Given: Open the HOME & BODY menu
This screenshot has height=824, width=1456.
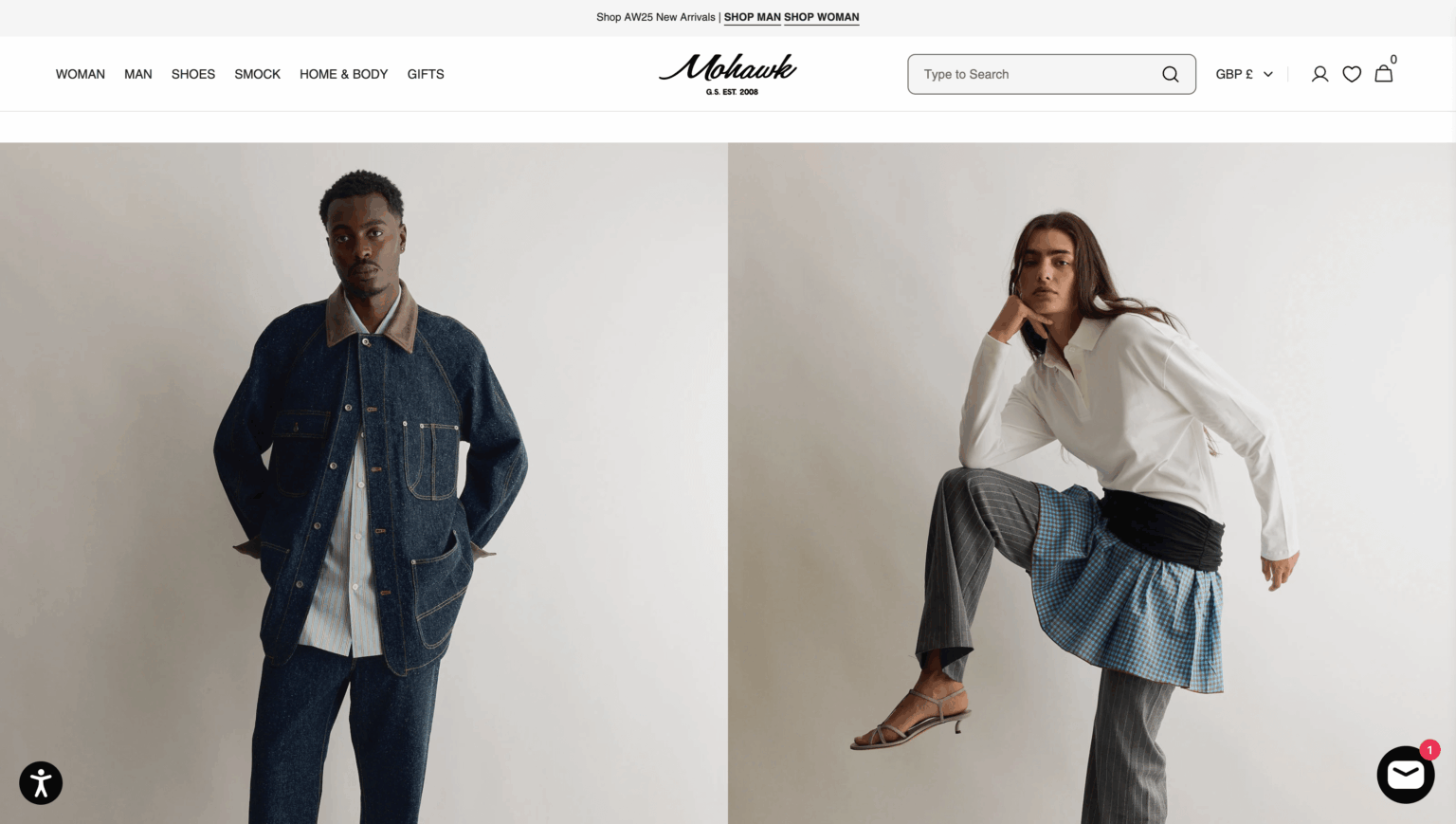Looking at the screenshot, I should [344, 74].
